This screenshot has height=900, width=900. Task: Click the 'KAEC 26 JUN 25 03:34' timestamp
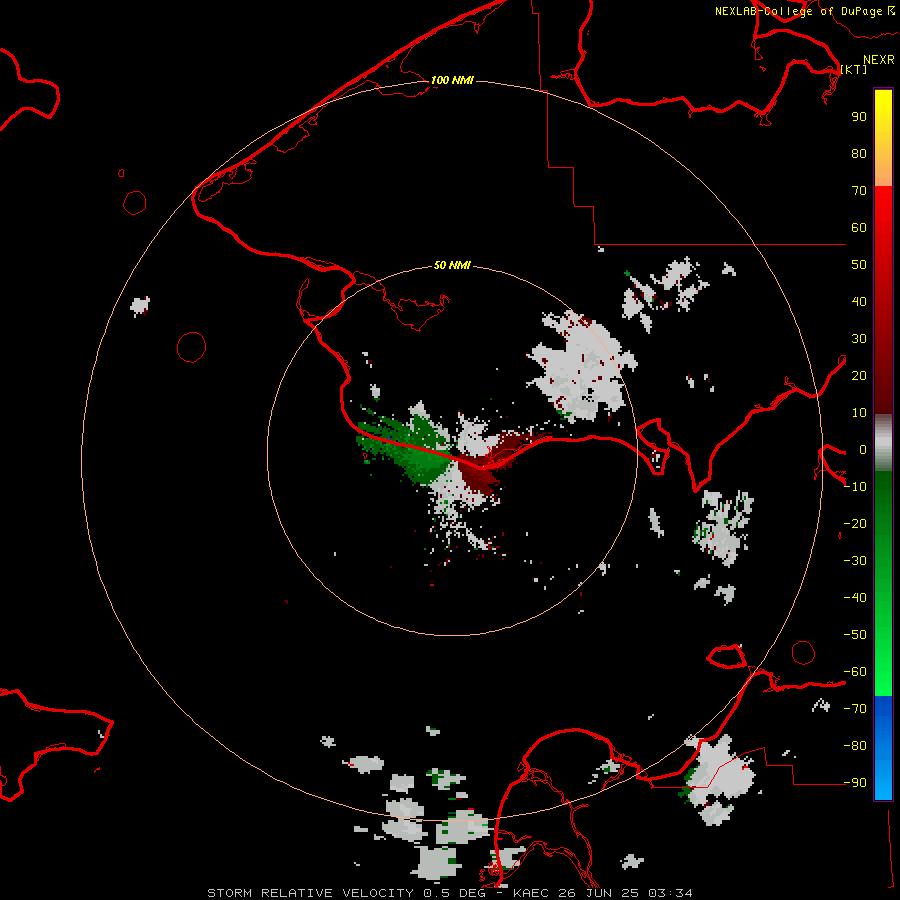[603, 893]
